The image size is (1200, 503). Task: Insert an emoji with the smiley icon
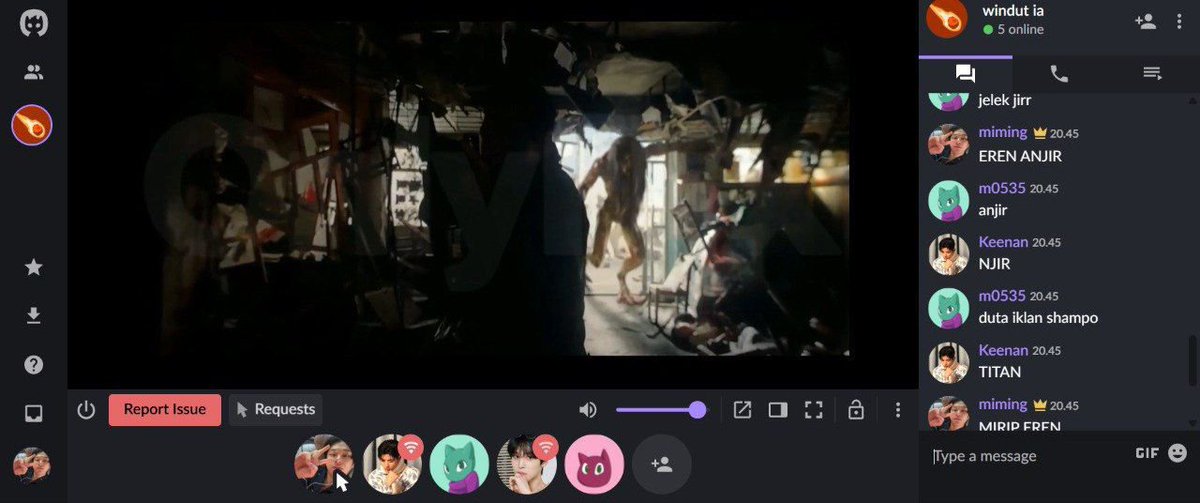(1177, 453)
